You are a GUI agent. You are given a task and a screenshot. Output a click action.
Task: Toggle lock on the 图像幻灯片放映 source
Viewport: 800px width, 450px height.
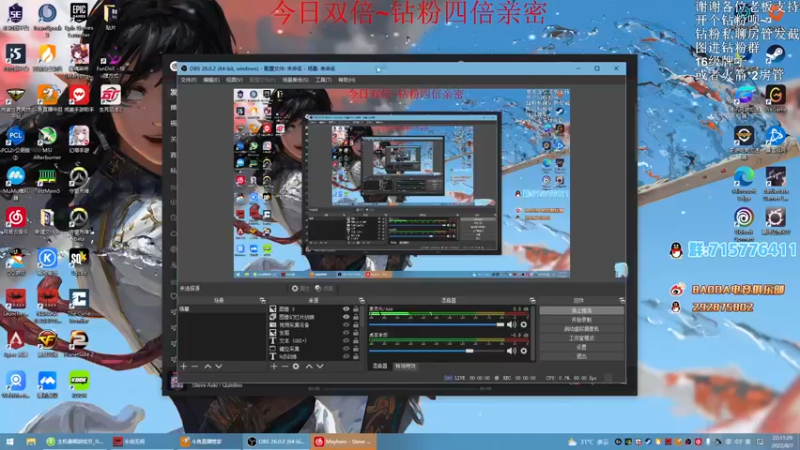[356, 317]
